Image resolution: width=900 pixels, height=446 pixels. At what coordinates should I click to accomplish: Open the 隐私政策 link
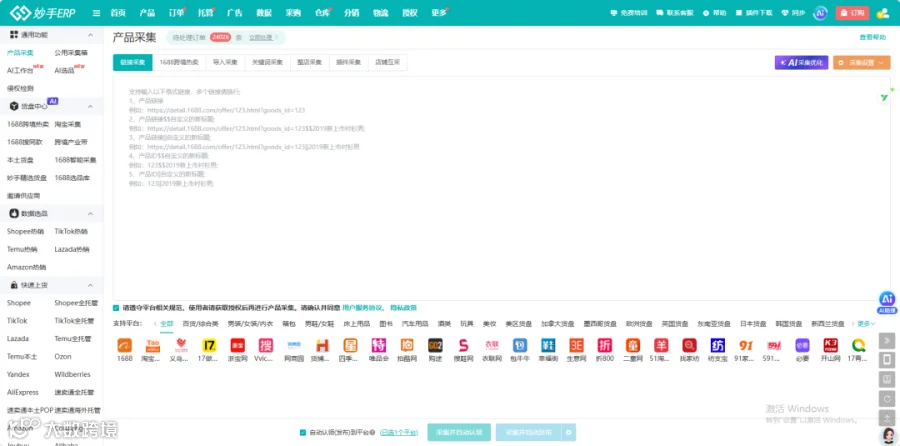click(404, 308)
